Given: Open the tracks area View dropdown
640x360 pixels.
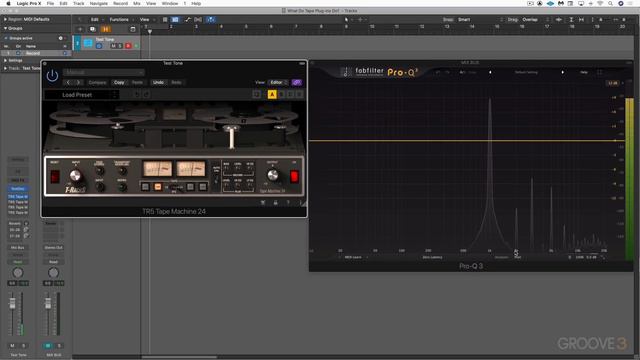Looking at the screenshot, I should click(147, 20).
